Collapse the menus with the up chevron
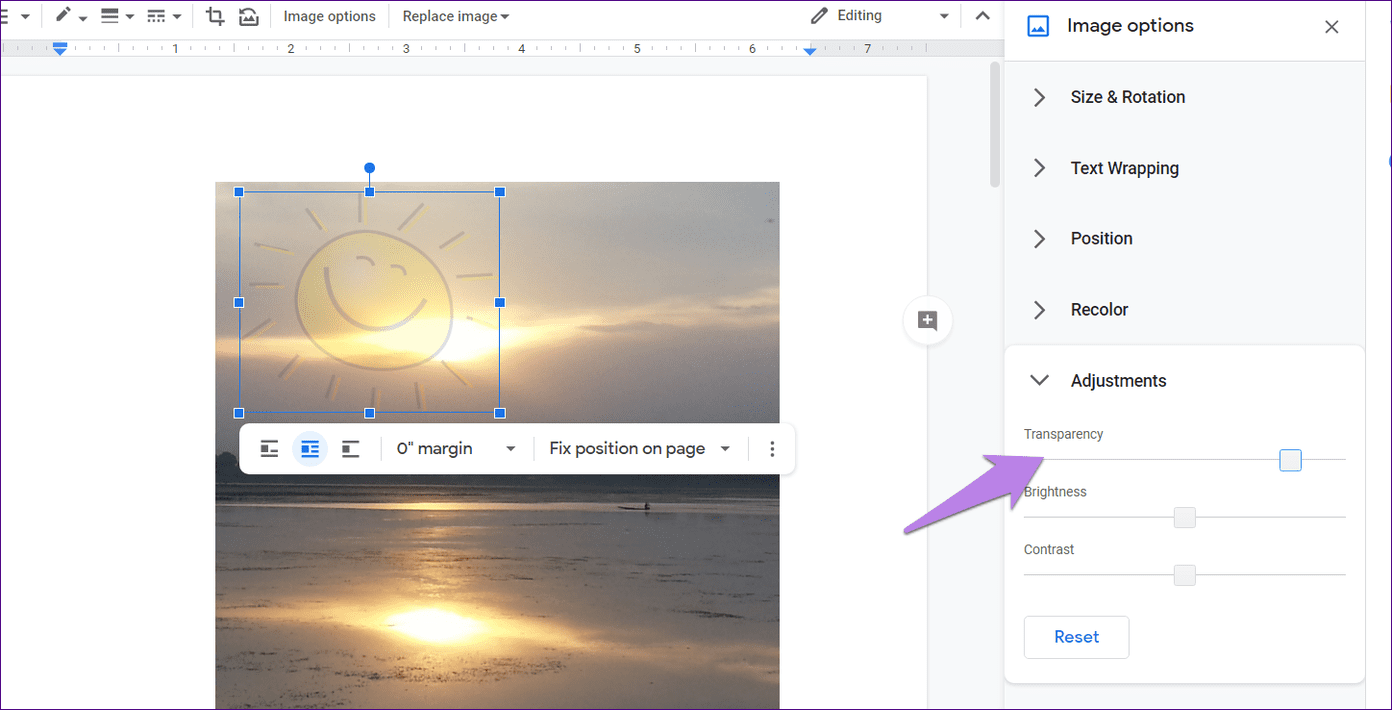Viewport: 1392px width, 710px height. click(x=982, y=16)
